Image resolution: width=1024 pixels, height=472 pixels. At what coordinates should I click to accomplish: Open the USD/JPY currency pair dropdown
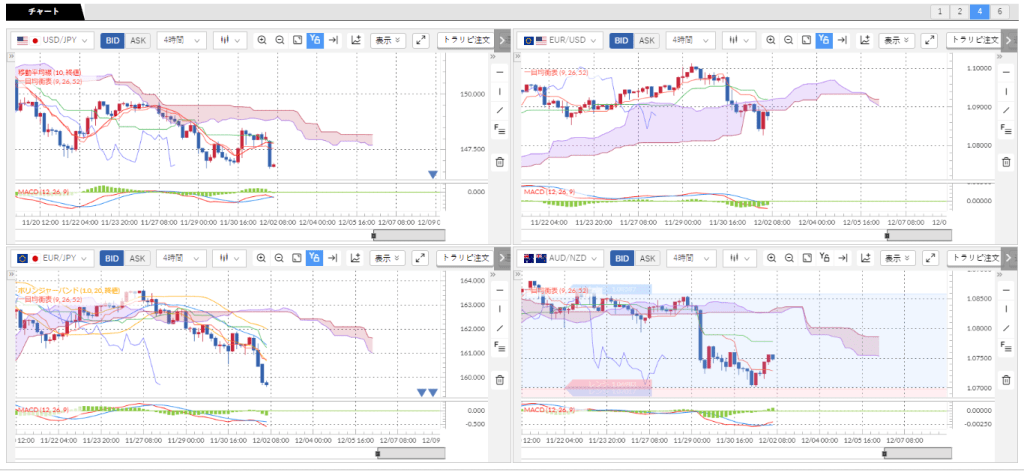tap(53, 40)
